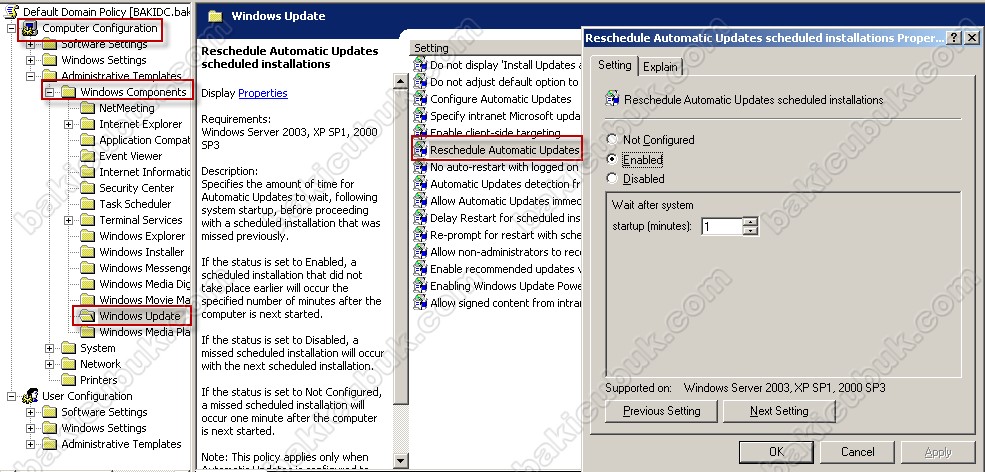Click the greyed-out Apply button

click(x=938, y=452)
